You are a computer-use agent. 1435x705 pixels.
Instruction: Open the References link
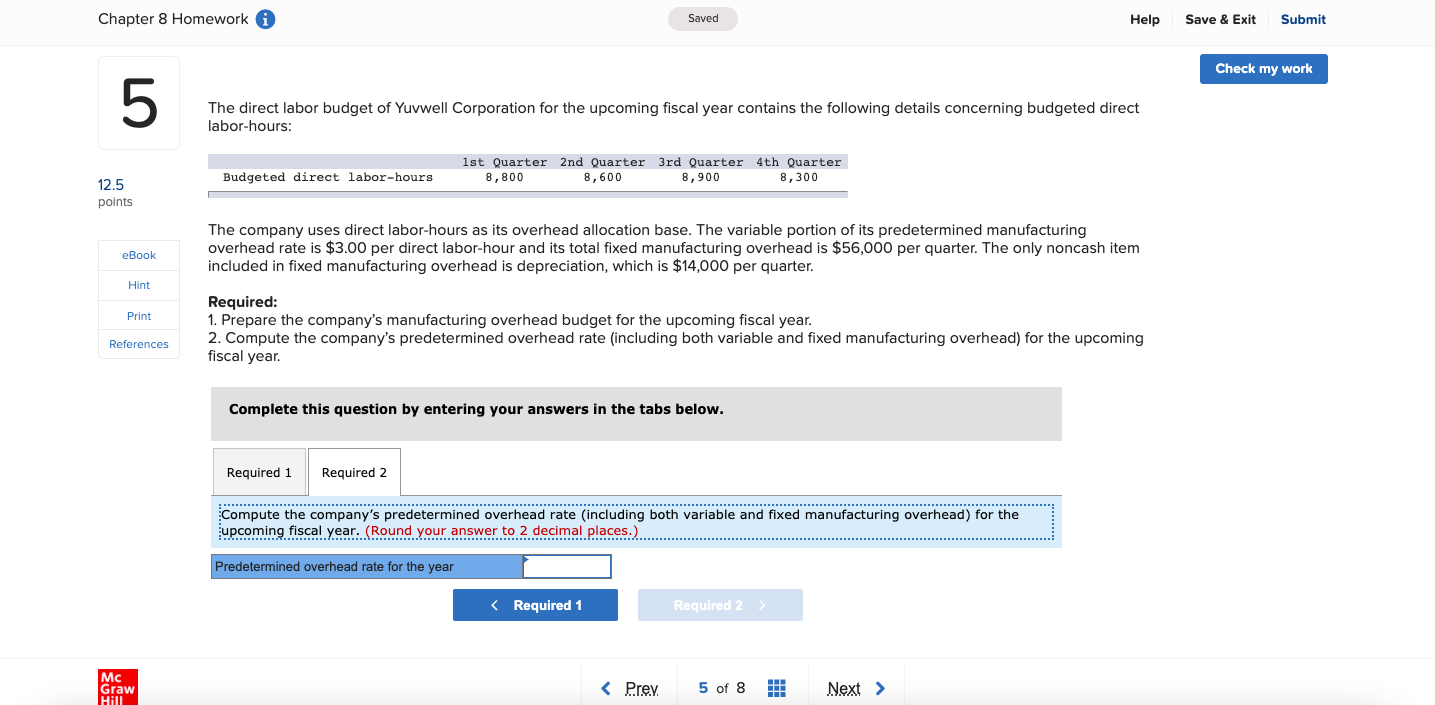click(139, 344)
